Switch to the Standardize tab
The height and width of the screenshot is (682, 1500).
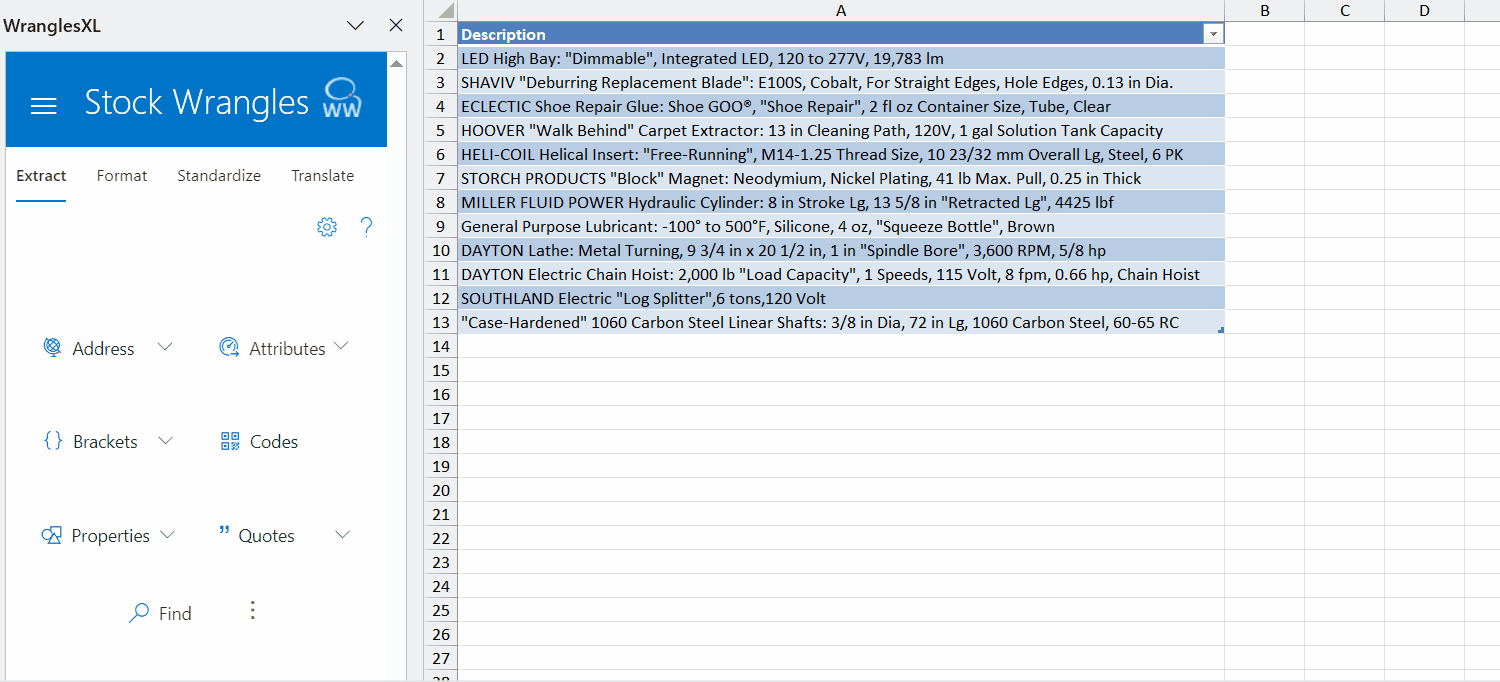(219, 176)
